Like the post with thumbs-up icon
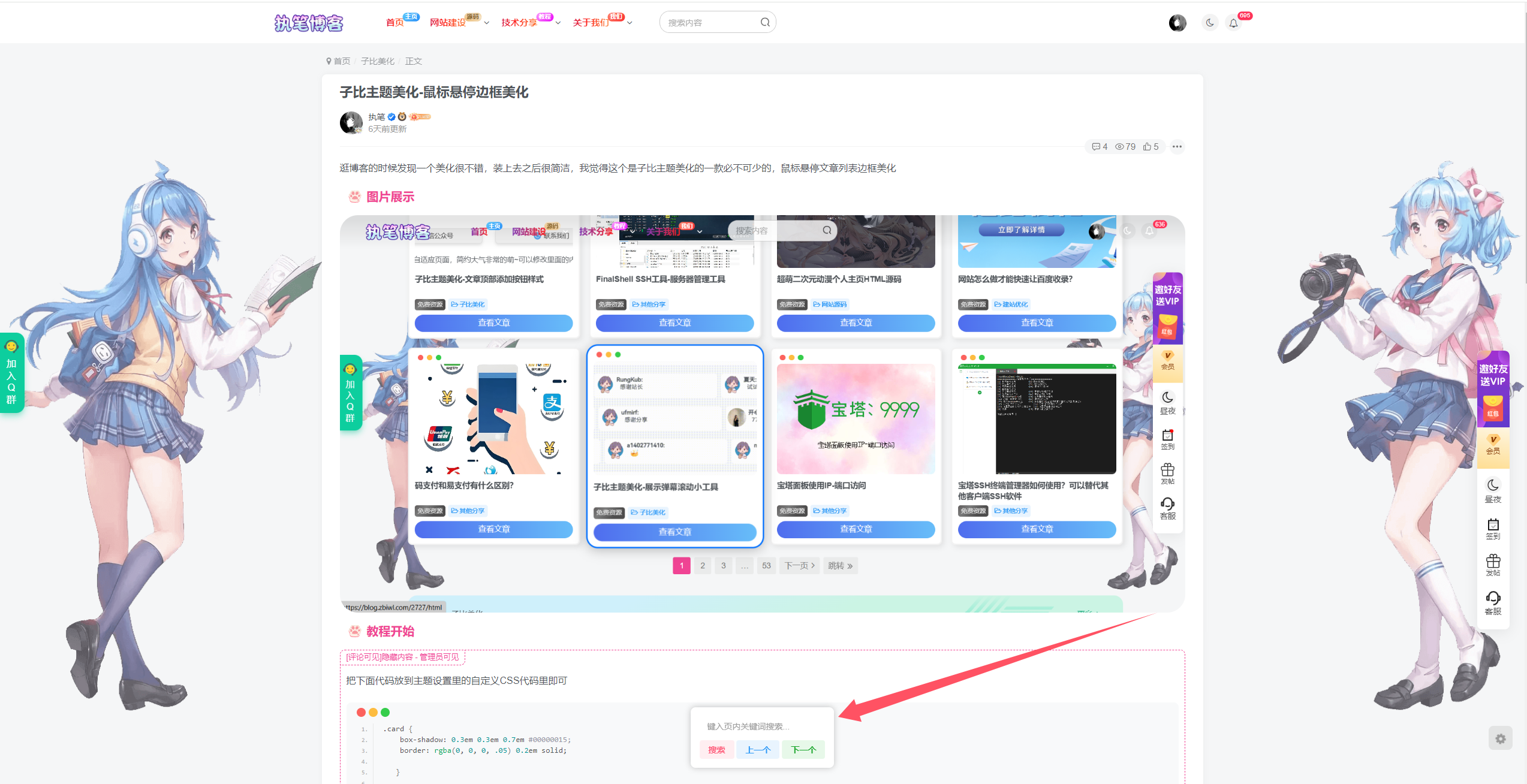Image resolution: width=1527 pixels, height=784 pixels. (1150, 147)
